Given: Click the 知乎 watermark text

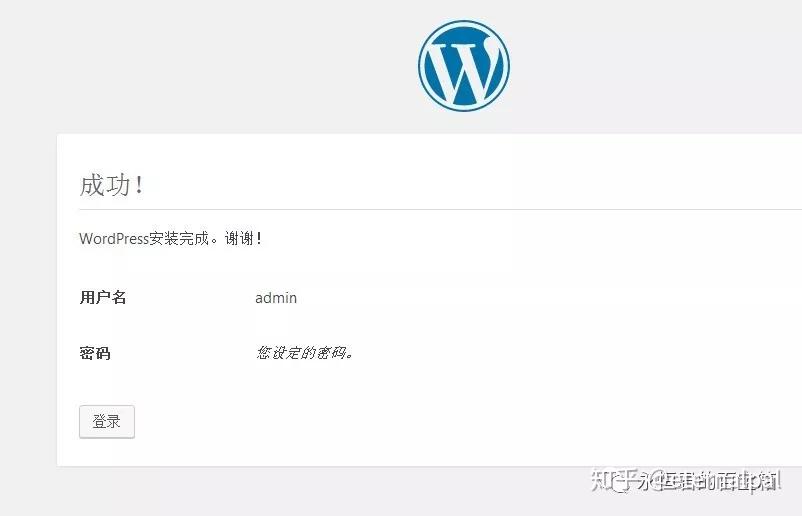Looking at the screenshot, I should (x=610, y=482).
